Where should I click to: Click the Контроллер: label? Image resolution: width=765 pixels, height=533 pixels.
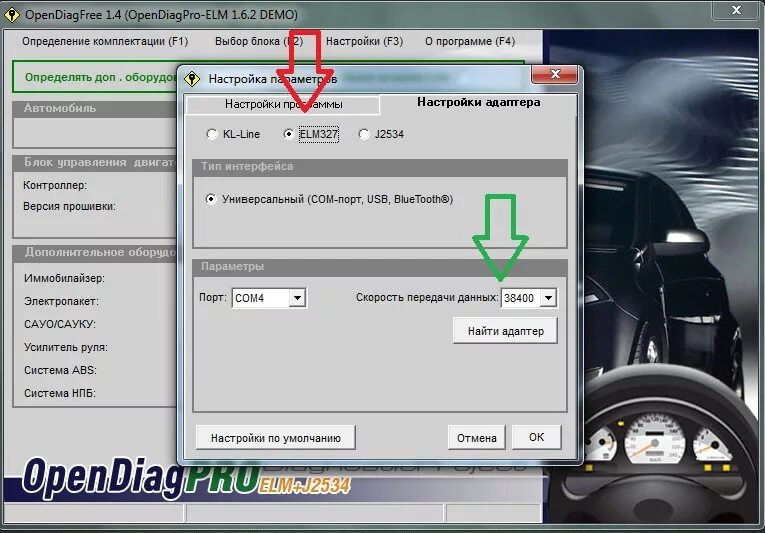pos(55,185)
